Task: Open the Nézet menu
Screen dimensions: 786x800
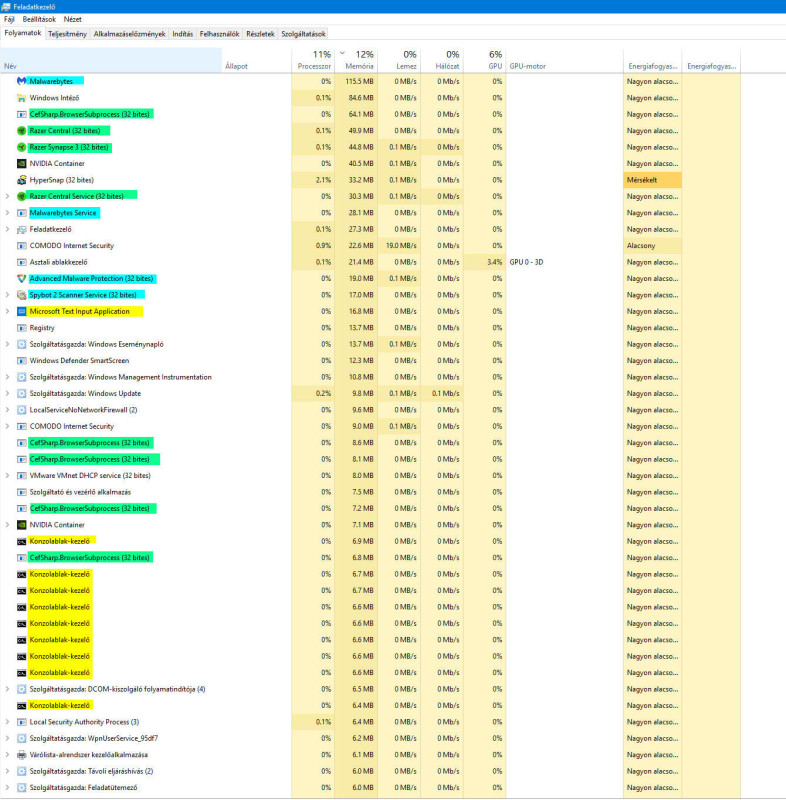Action: tap(72, 19)
